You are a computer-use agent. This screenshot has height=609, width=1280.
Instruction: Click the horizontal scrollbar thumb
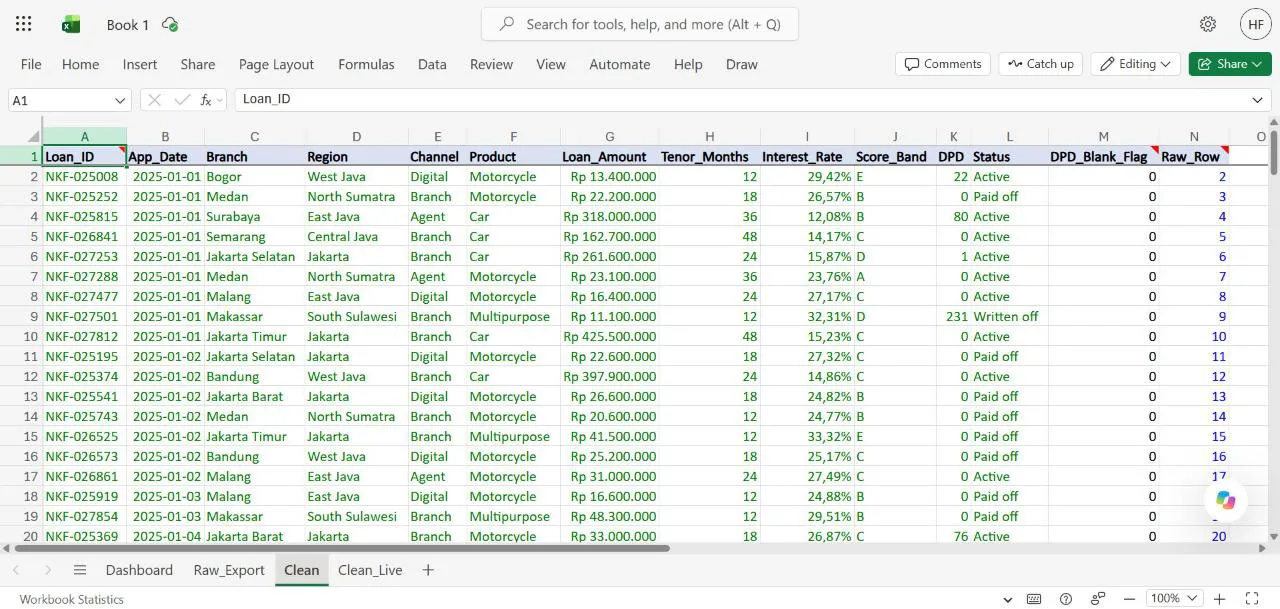pos(340,548)
